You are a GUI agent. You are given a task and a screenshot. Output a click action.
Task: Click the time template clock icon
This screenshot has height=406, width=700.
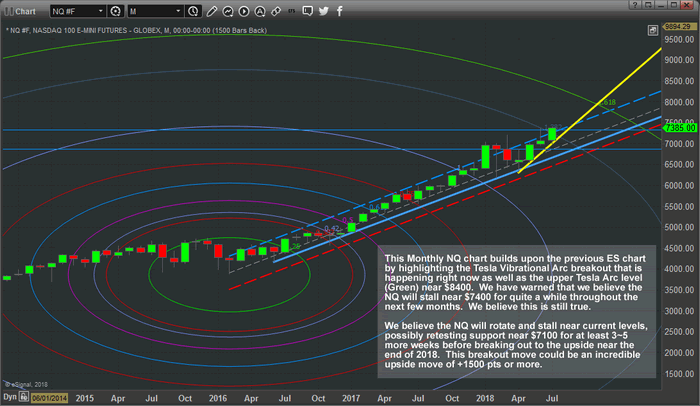coord(193,11)
